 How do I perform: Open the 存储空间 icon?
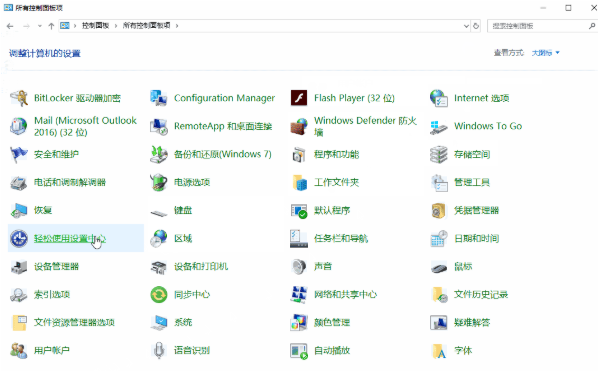[439, 154]
